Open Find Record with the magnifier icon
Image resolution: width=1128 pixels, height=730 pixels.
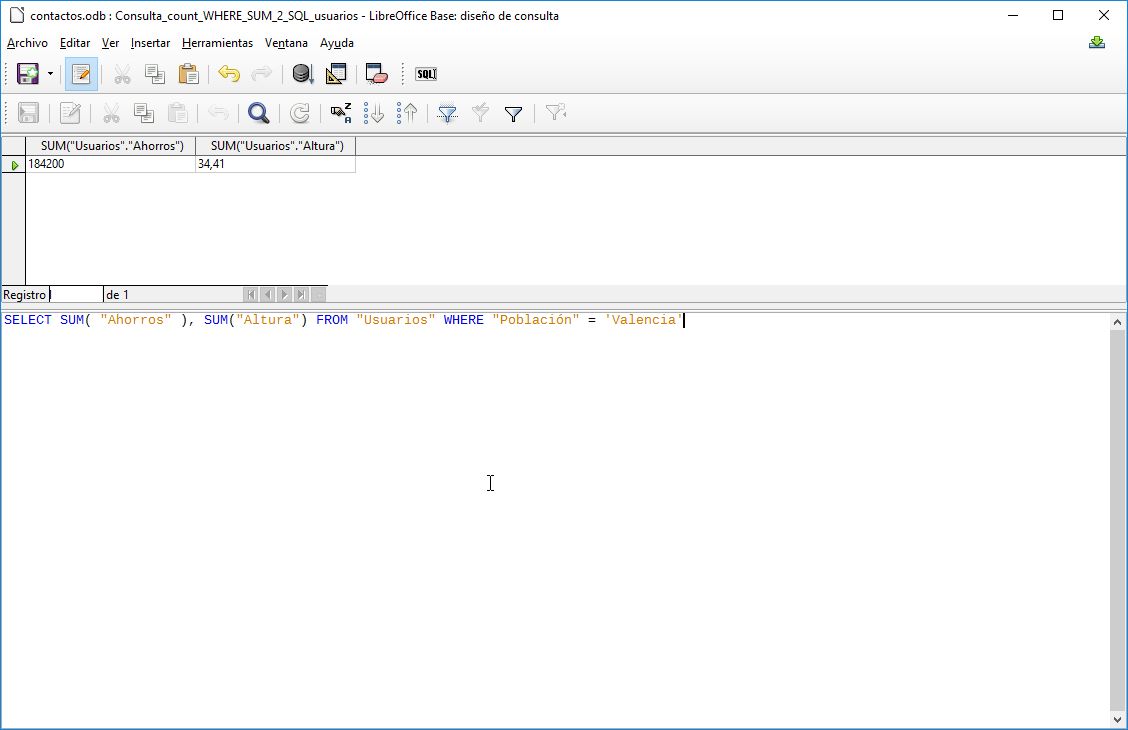[258, 113]
